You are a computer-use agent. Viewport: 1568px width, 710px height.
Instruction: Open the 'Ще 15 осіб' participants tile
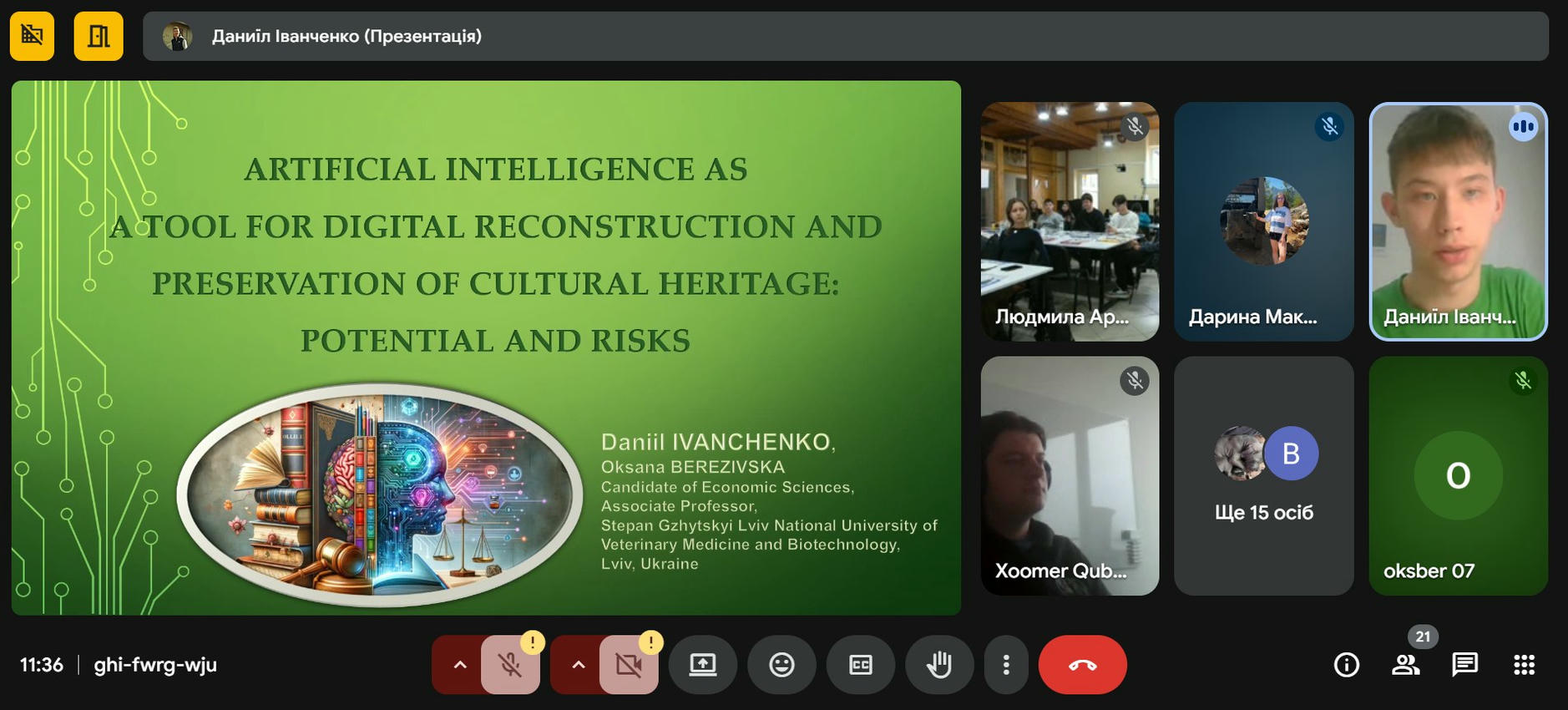1263,476
